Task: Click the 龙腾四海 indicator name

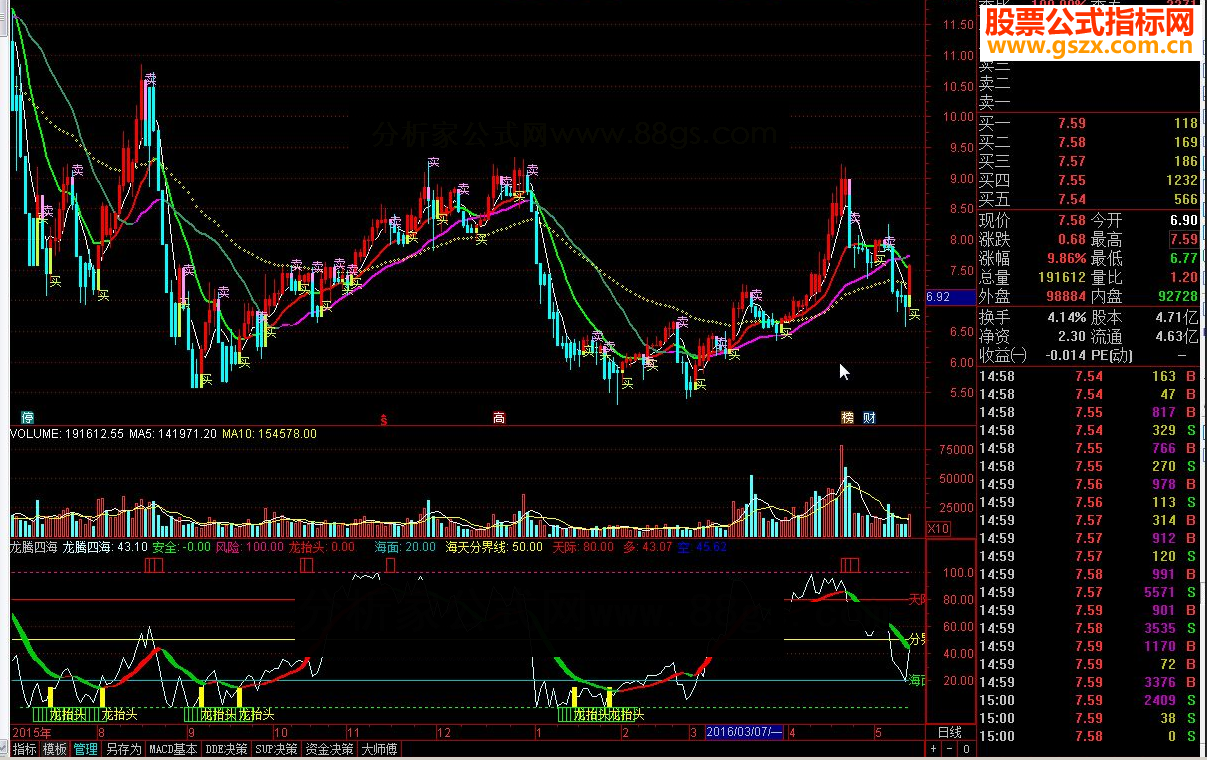Action: [x=33, y=547]
